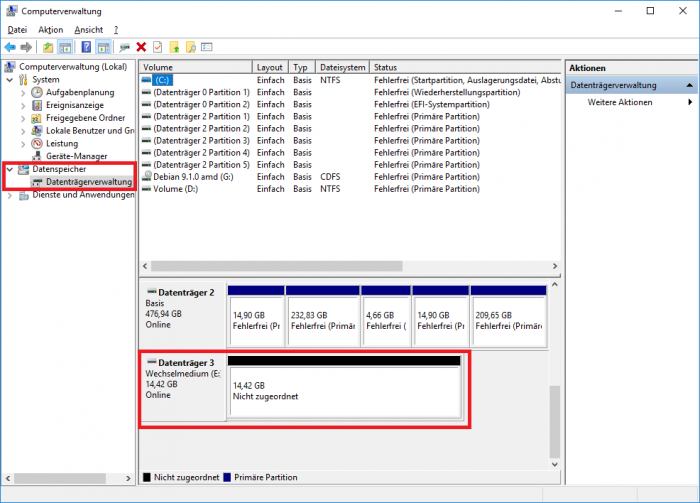The height and width of the screenshot is (503, 700).
Task: Click the blue back arrow in toolbar
Action: [x=10, y=47]
